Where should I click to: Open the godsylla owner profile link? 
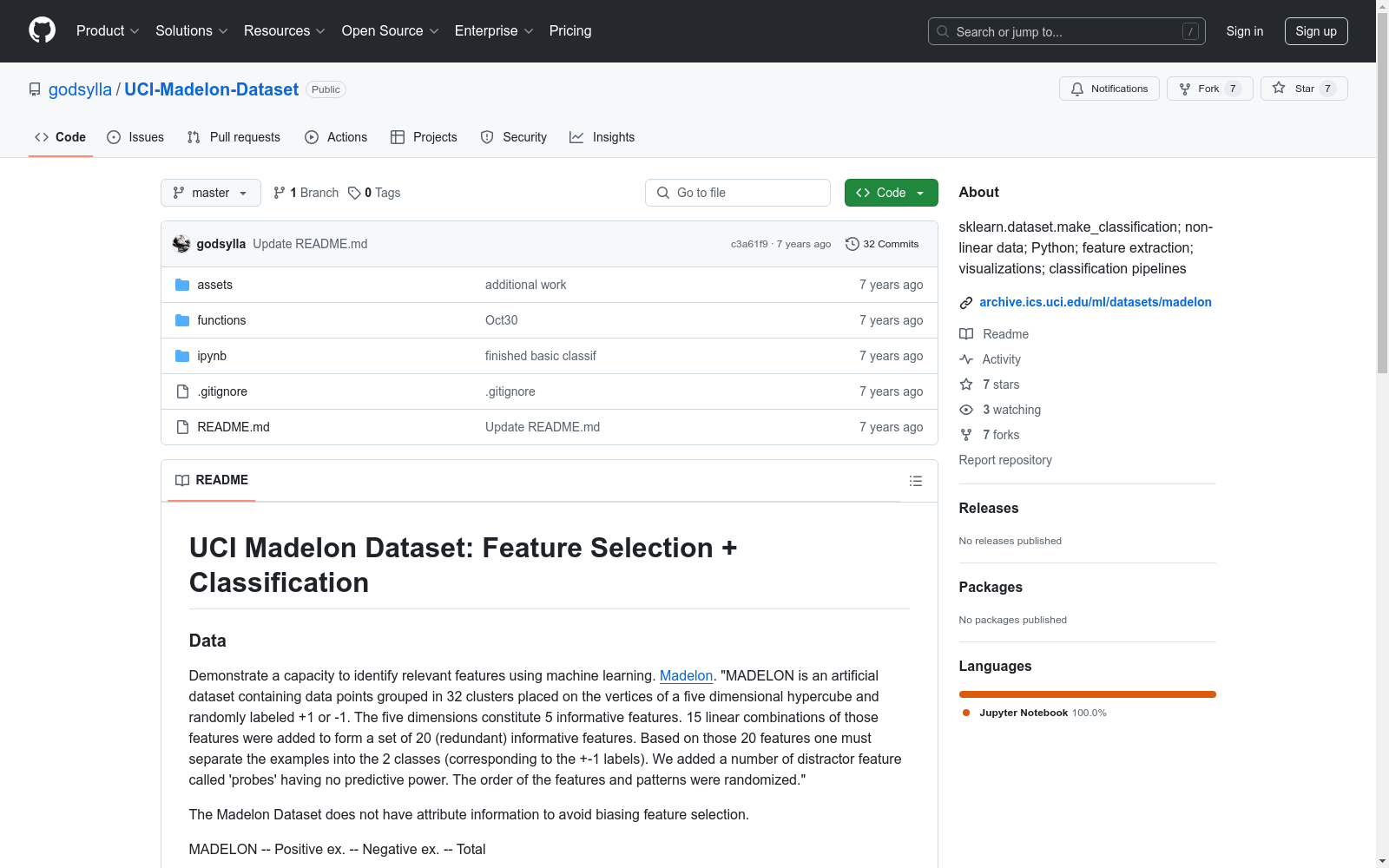[x=80, y=89]
